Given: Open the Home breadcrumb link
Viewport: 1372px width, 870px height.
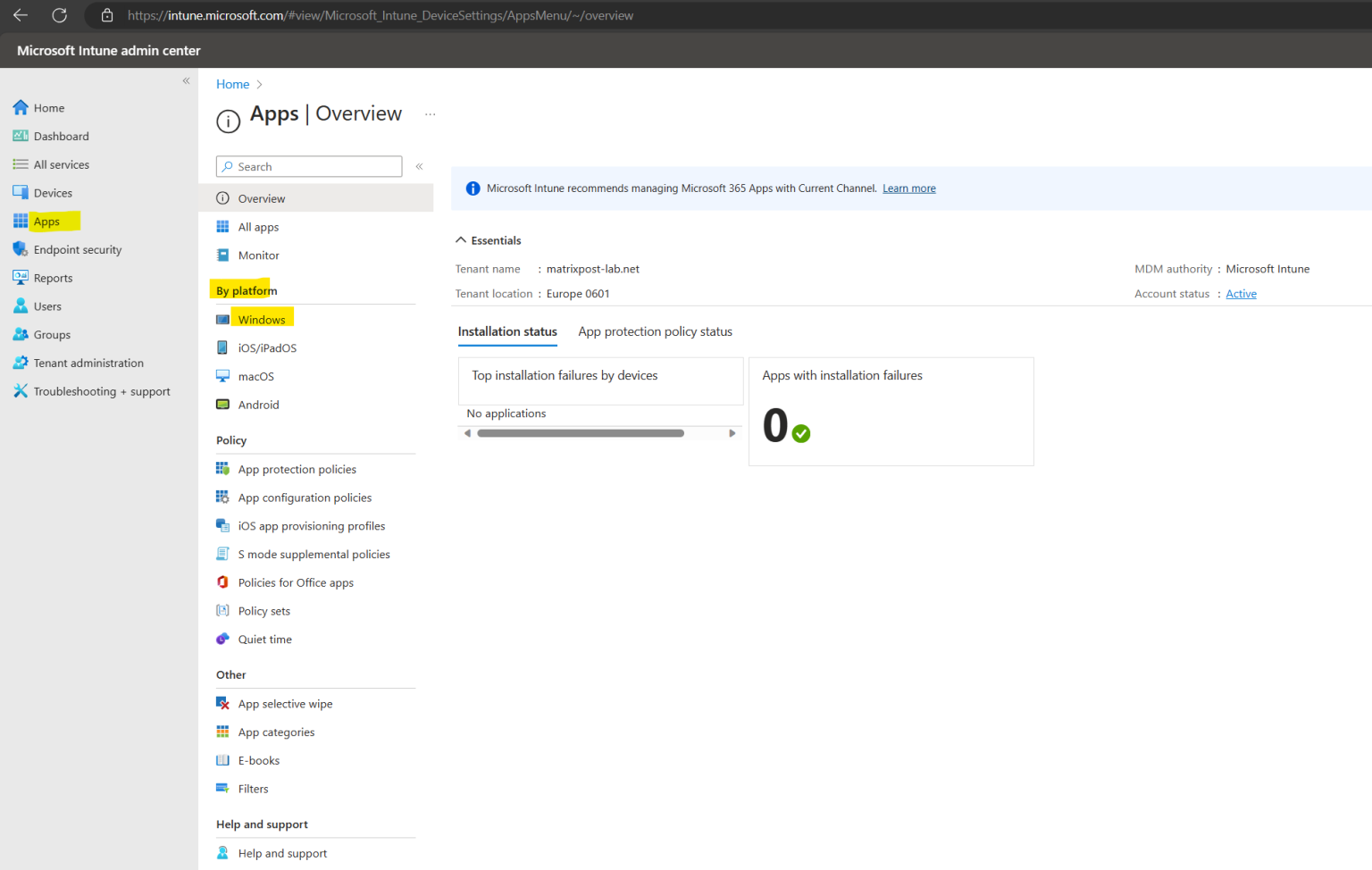Looking at the screenshot, I should pos(232,84).
